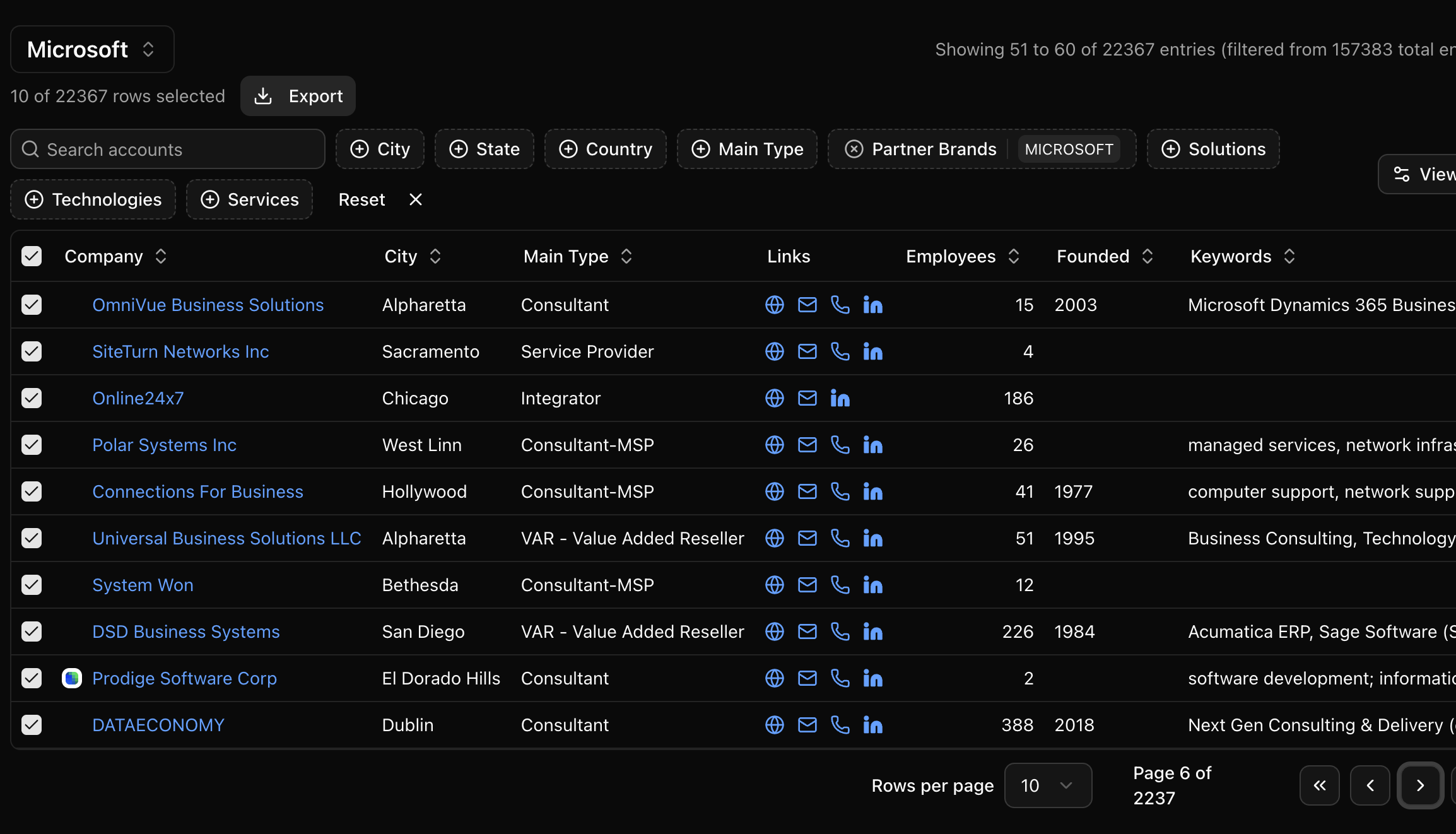The image size is (1456, 834).
Task: Uncheck the DATAECONOMY row checkbox
Action: (32, 725)
